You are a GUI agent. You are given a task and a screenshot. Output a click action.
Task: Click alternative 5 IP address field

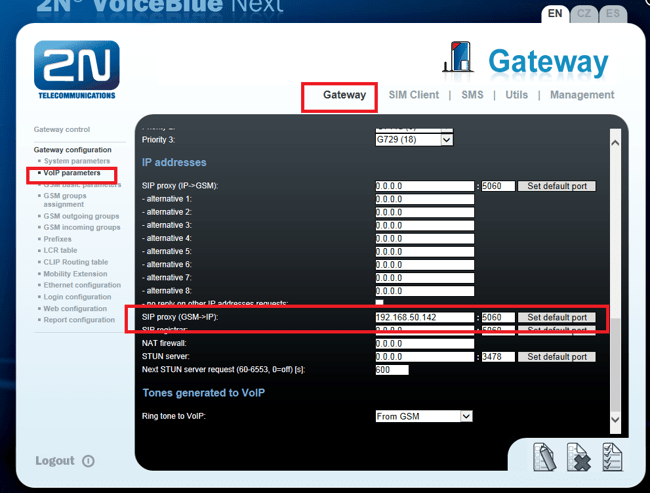424,252
